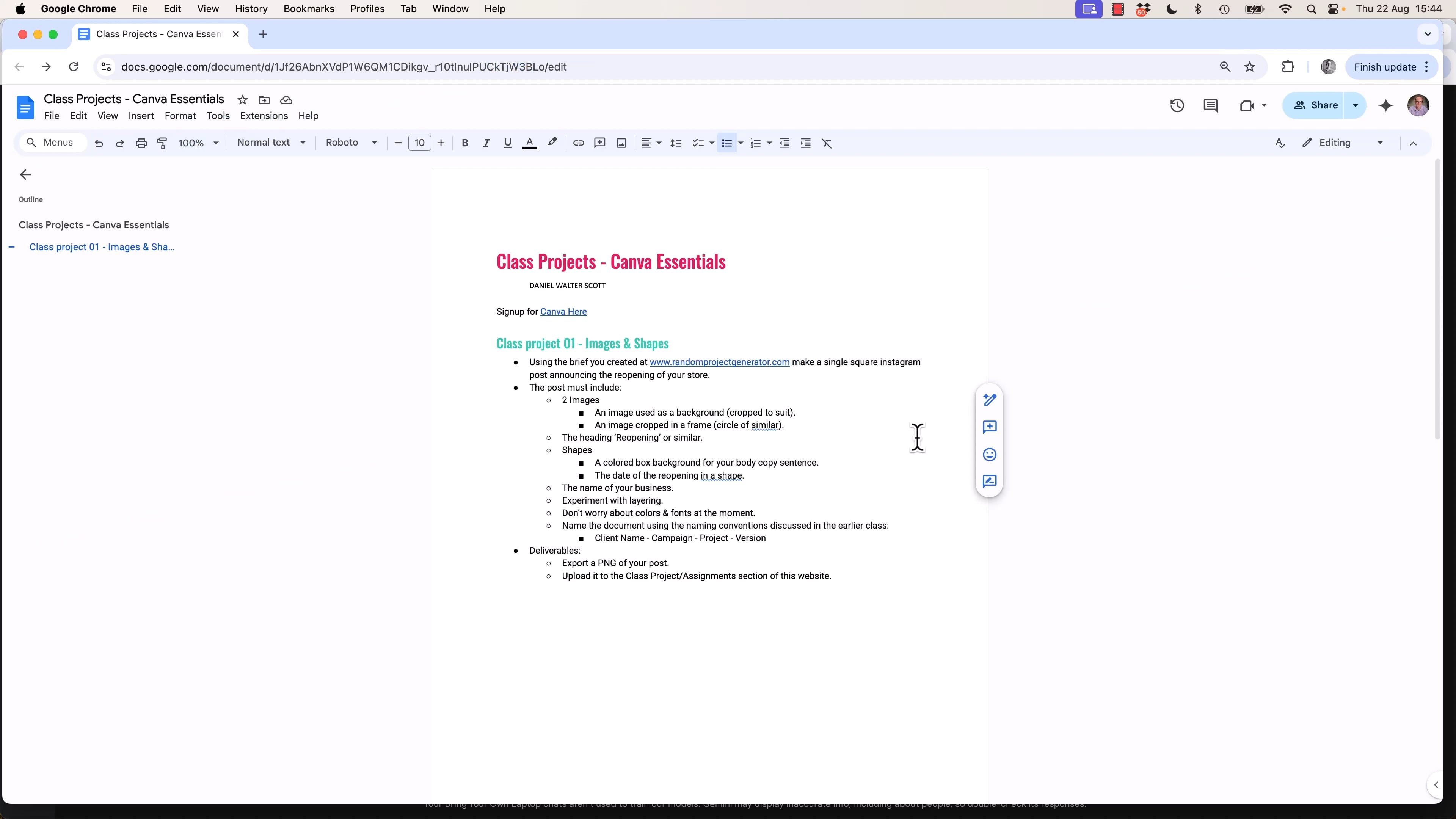Image resolution: width=1456 pixels, height=819 pixels.
Task: Pick a text color
Action: point(530,143)
